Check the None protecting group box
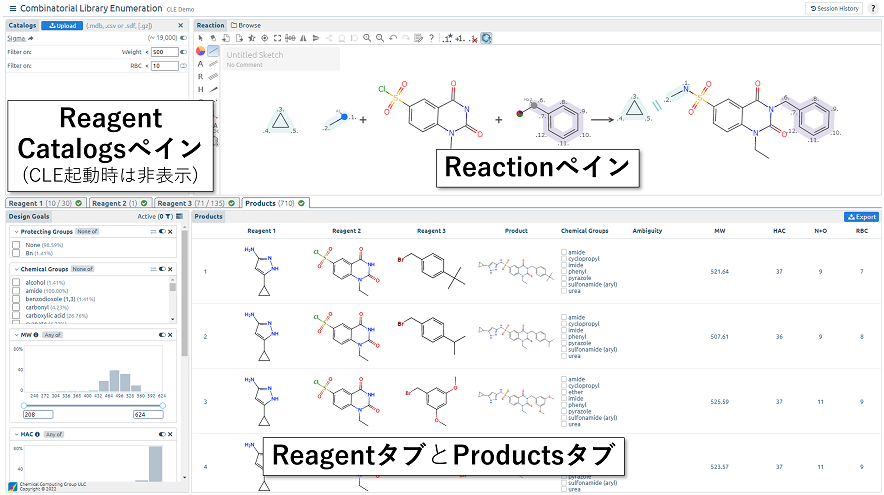 pyautogui.click(x=16, y=245)
